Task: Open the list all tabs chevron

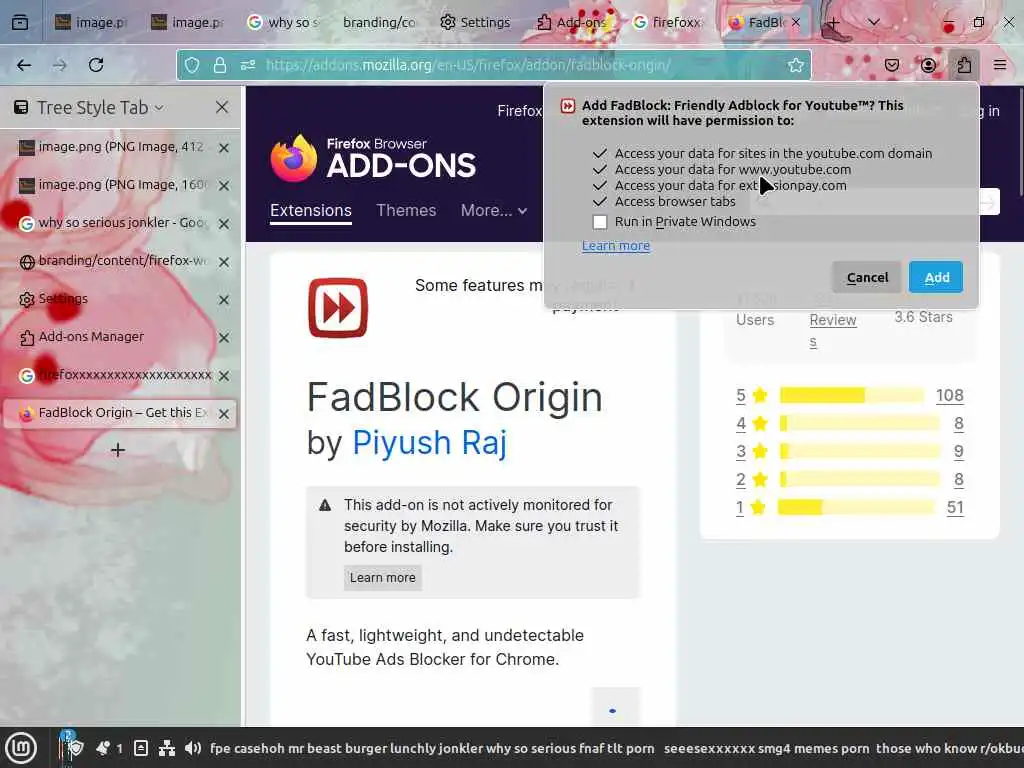Action: [x=874, y=23]
